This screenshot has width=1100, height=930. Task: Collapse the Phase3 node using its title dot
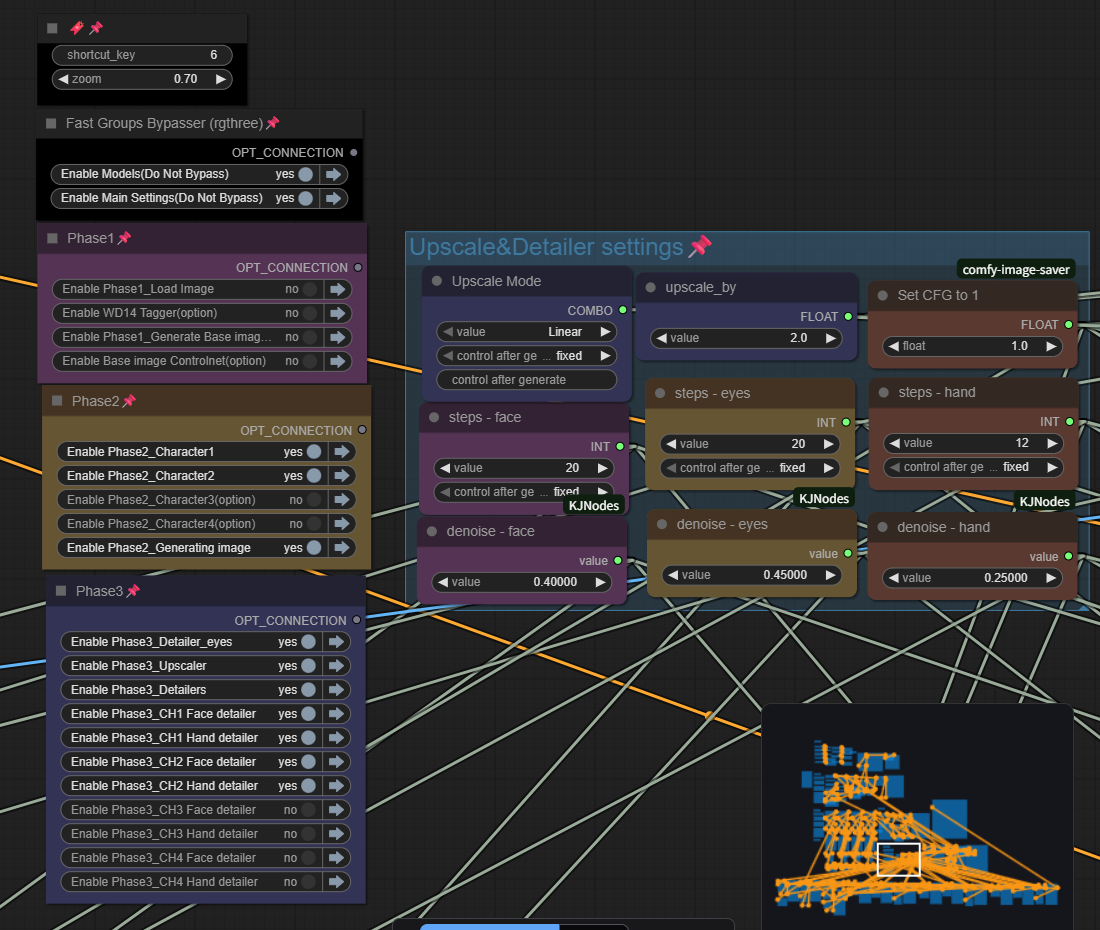click(61, 591)
